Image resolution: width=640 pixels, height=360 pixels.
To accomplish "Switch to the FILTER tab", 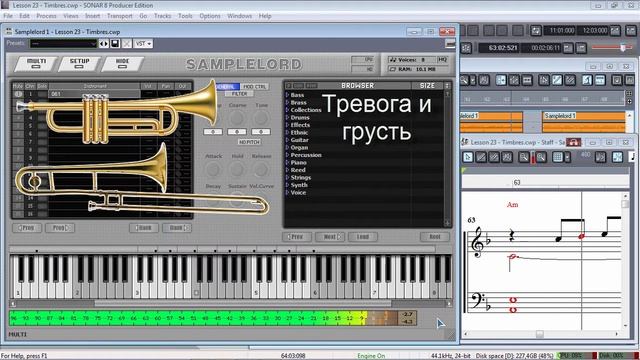I will point(239,94).
